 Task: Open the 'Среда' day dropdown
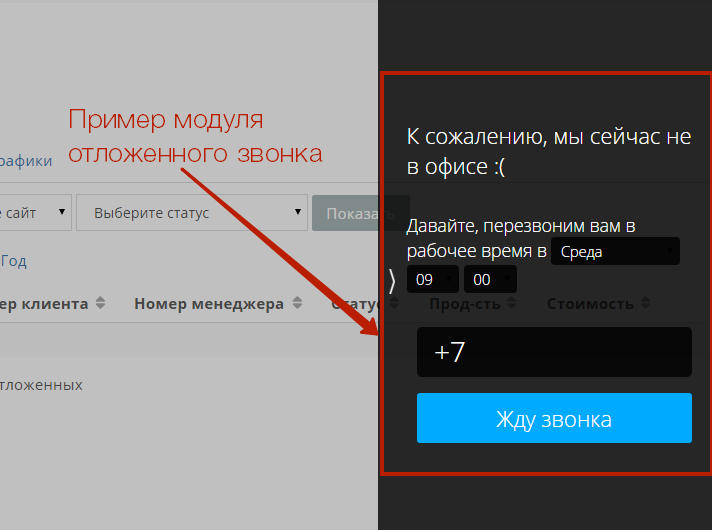[615, 251]
